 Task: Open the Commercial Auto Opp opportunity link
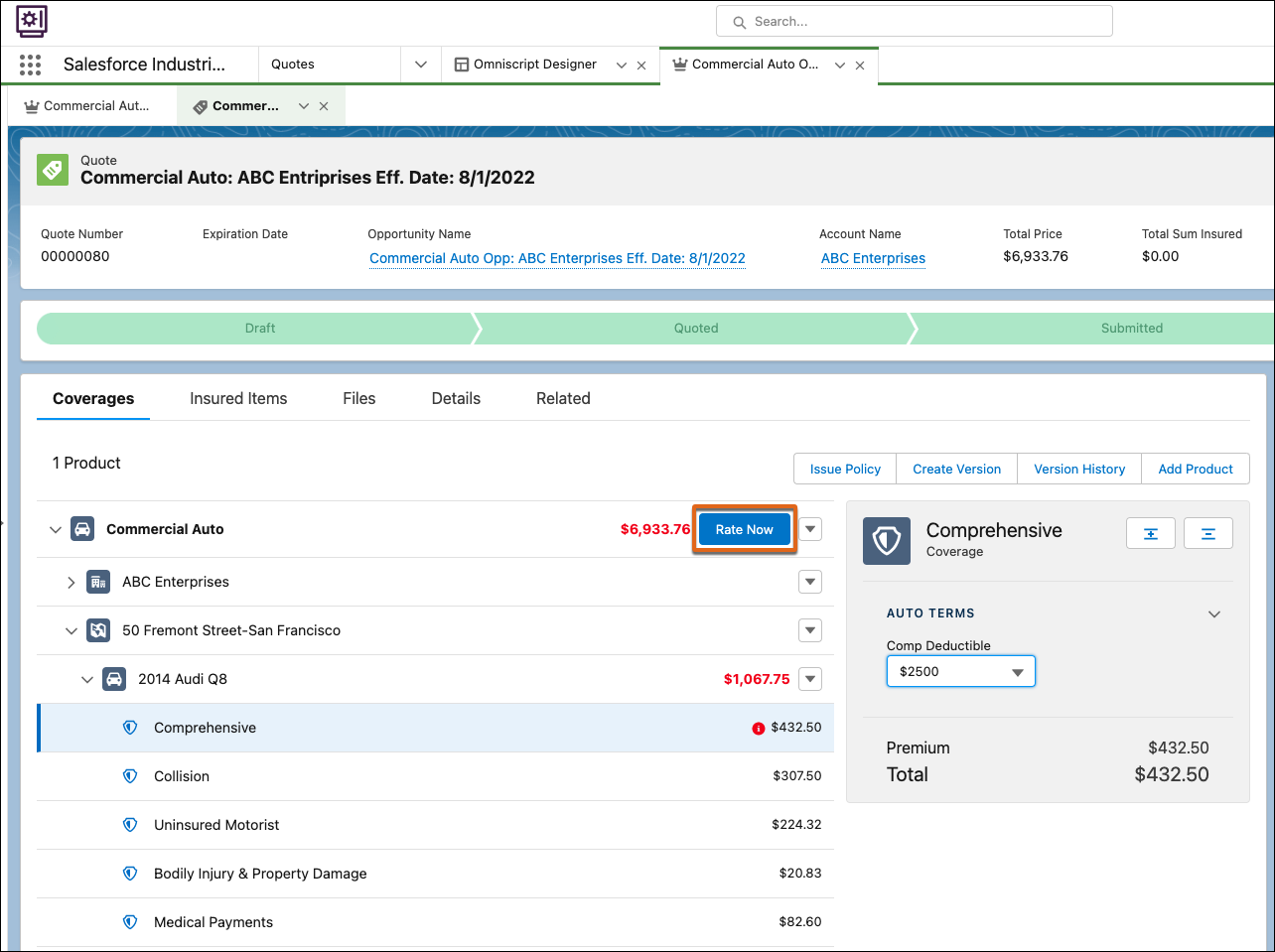557,258
